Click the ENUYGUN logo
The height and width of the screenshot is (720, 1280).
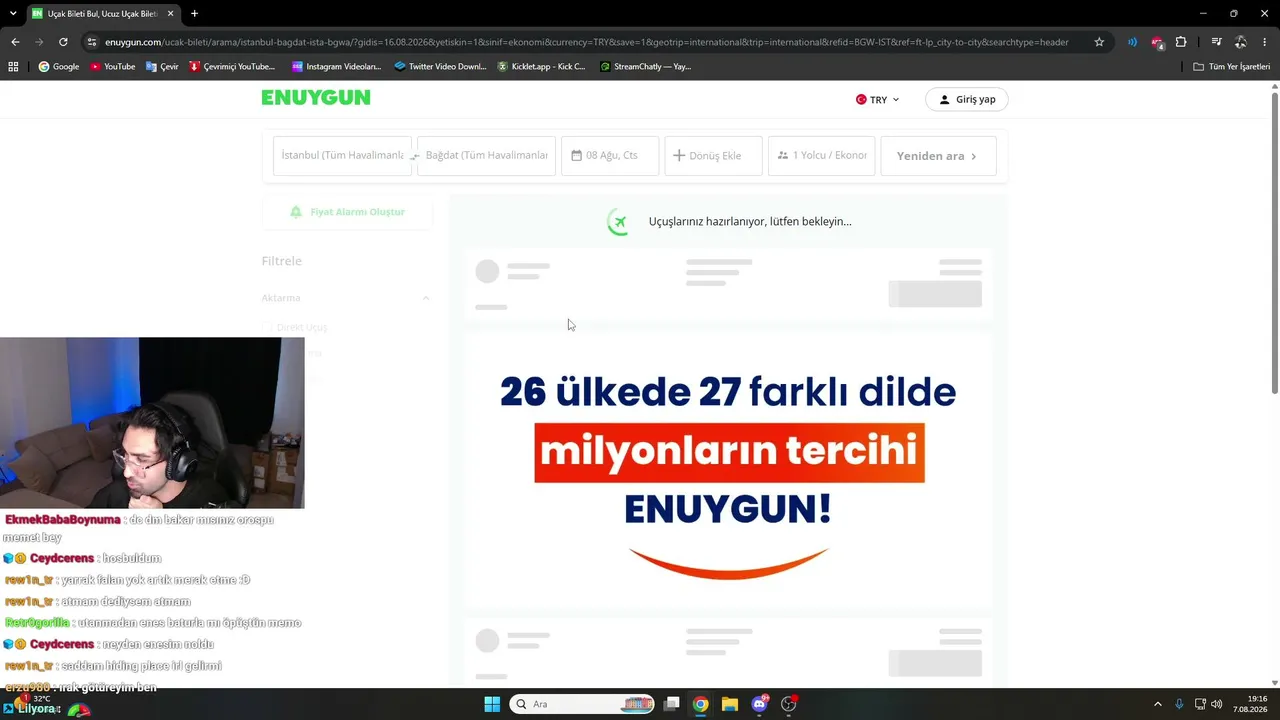[x=316, y=98]
